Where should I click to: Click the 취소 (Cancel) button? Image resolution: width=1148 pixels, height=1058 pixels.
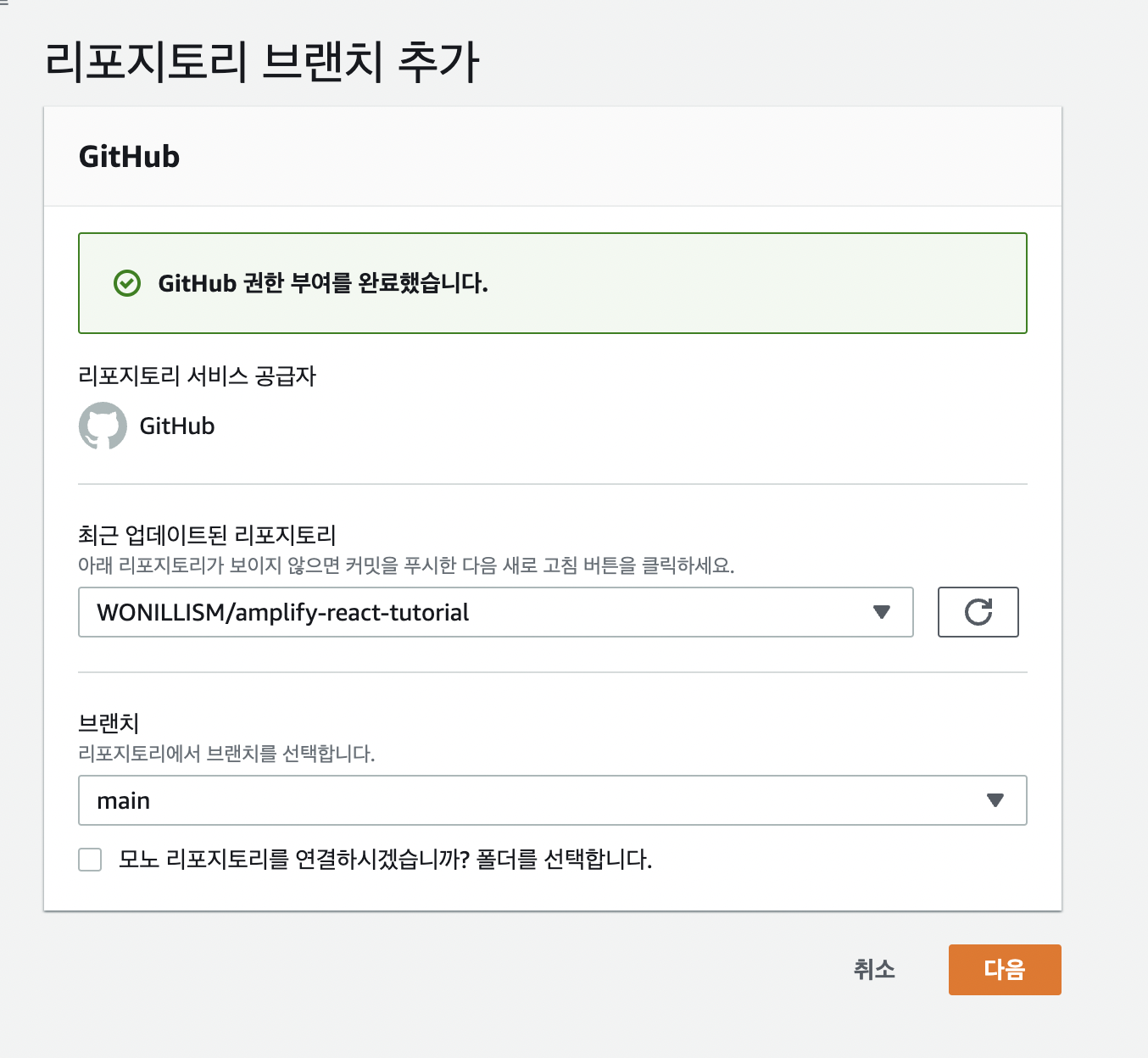tap(874, 970)
